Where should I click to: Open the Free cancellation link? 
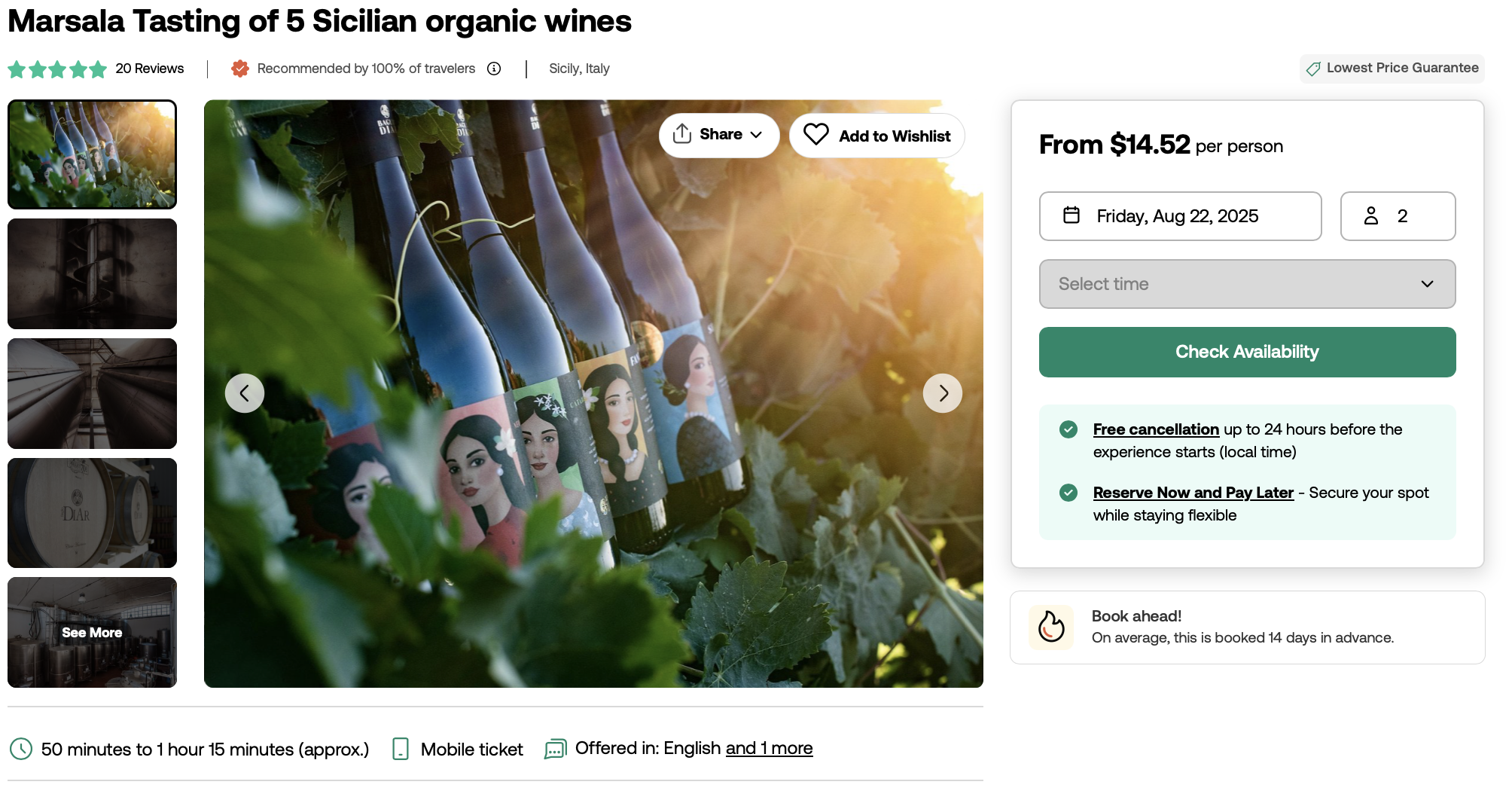pyautogui.click(x=1156, y=429)
